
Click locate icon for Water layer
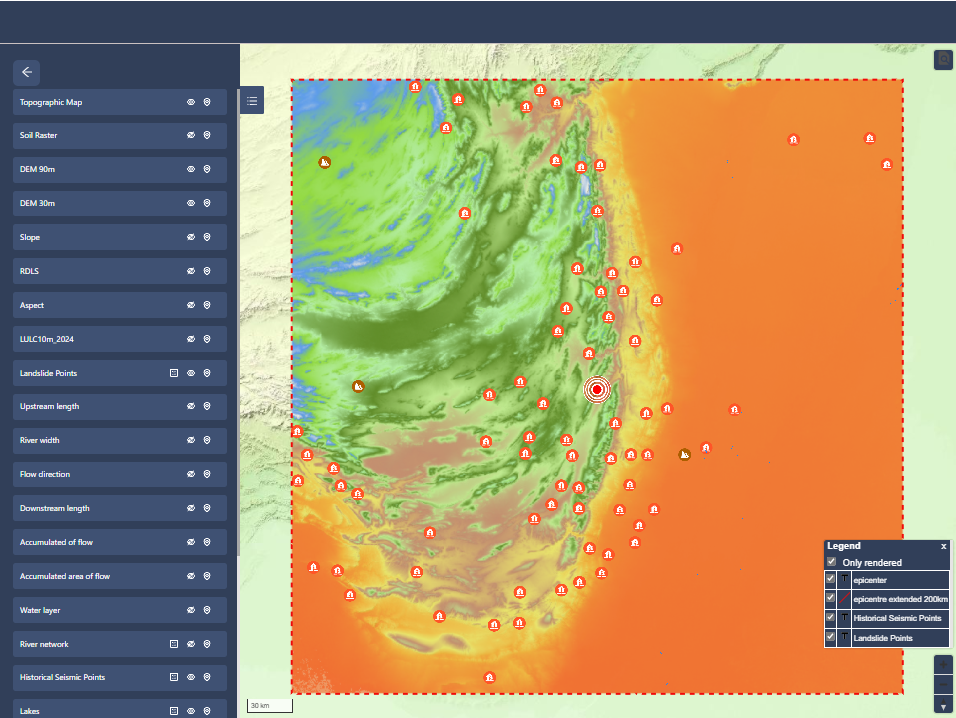coord(207,610)
